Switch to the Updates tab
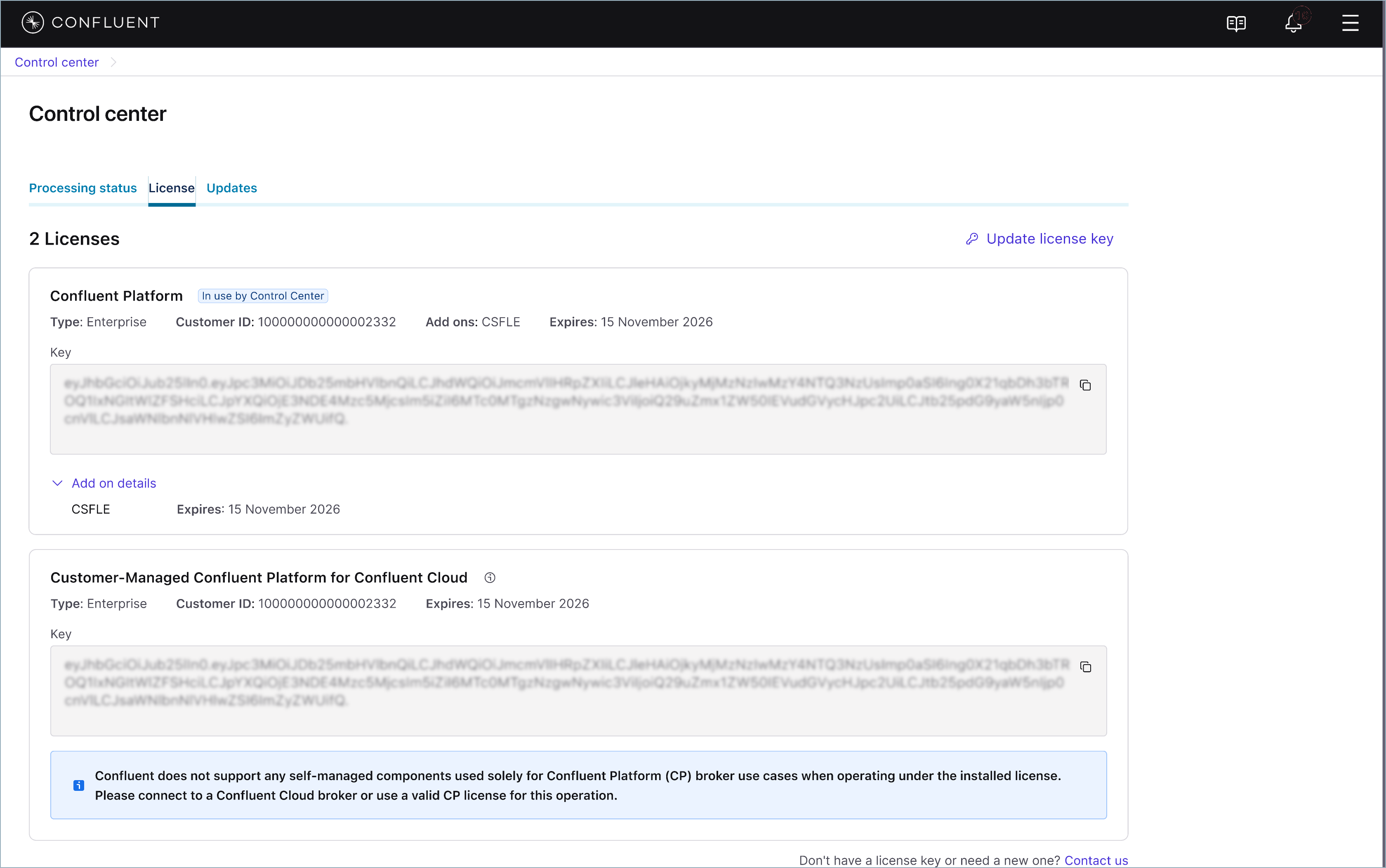The width and height of the screenshot is (1386, 868). (x=231, y=188)
